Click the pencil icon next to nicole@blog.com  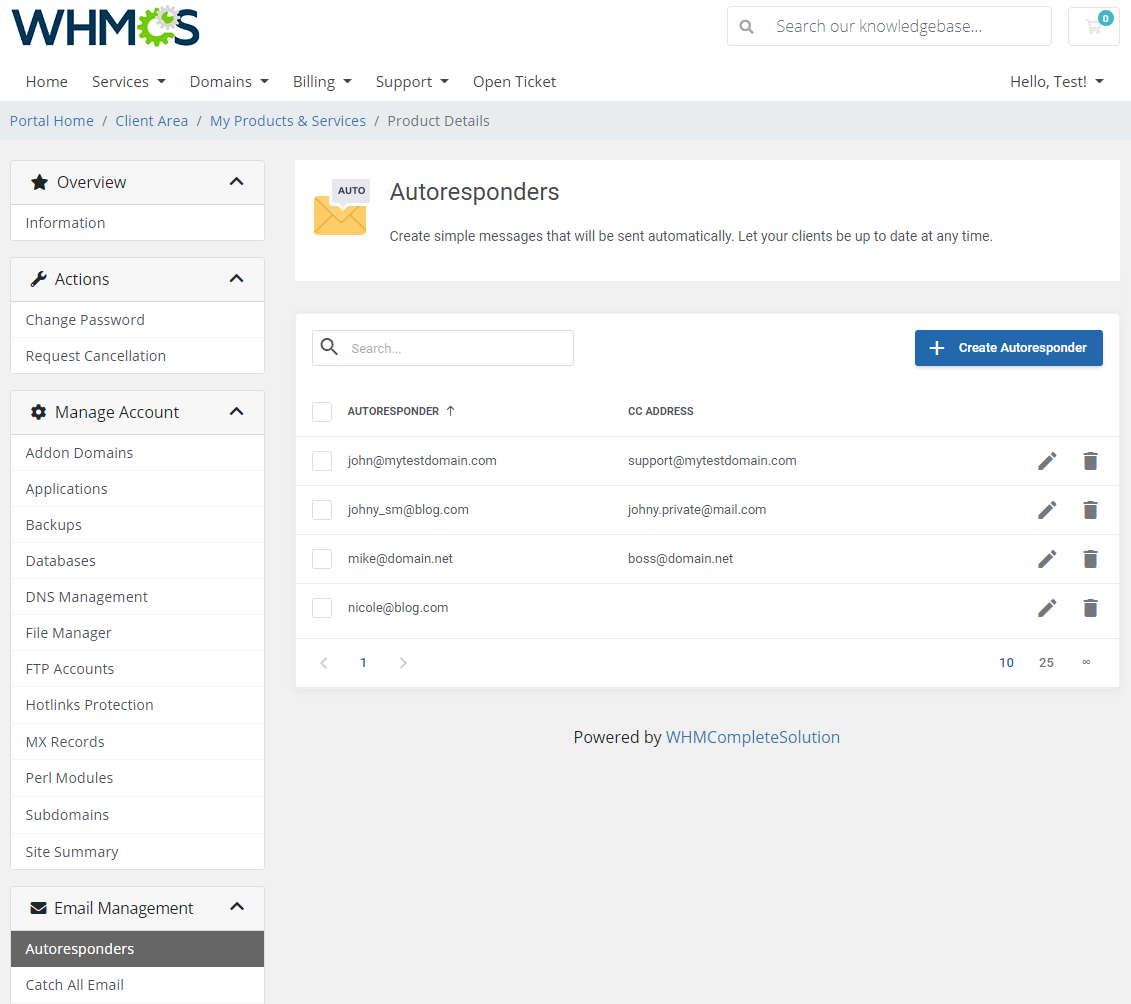tap(1047, 607)
